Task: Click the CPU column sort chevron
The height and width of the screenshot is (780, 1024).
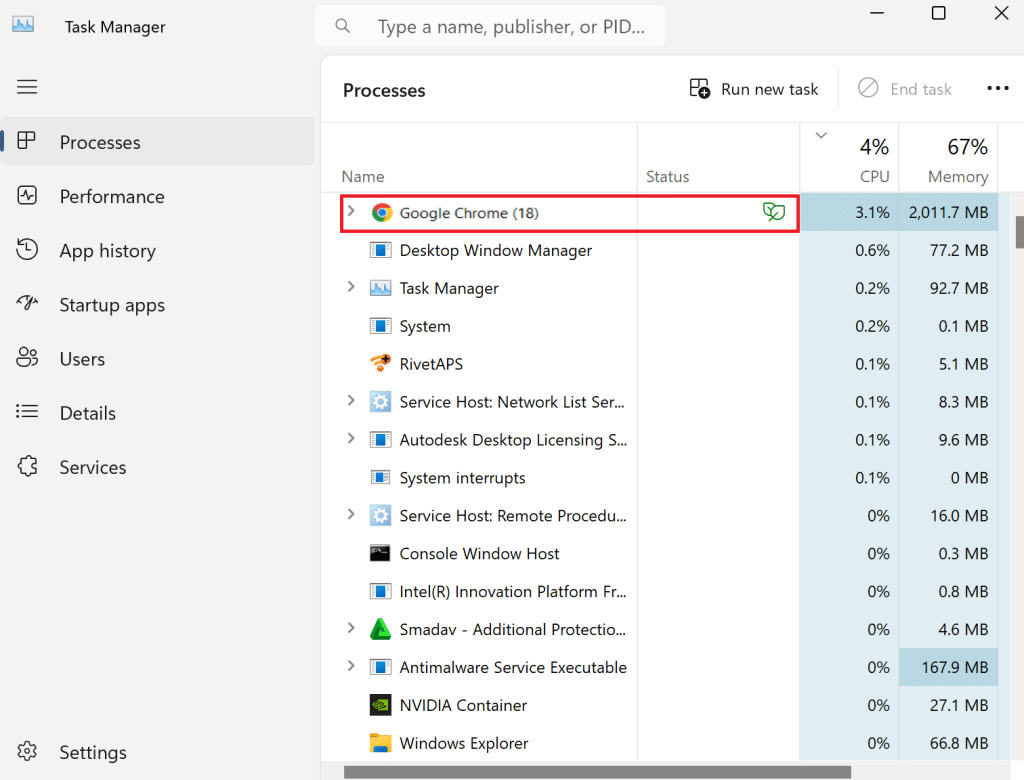Action: tap(821, 134)
